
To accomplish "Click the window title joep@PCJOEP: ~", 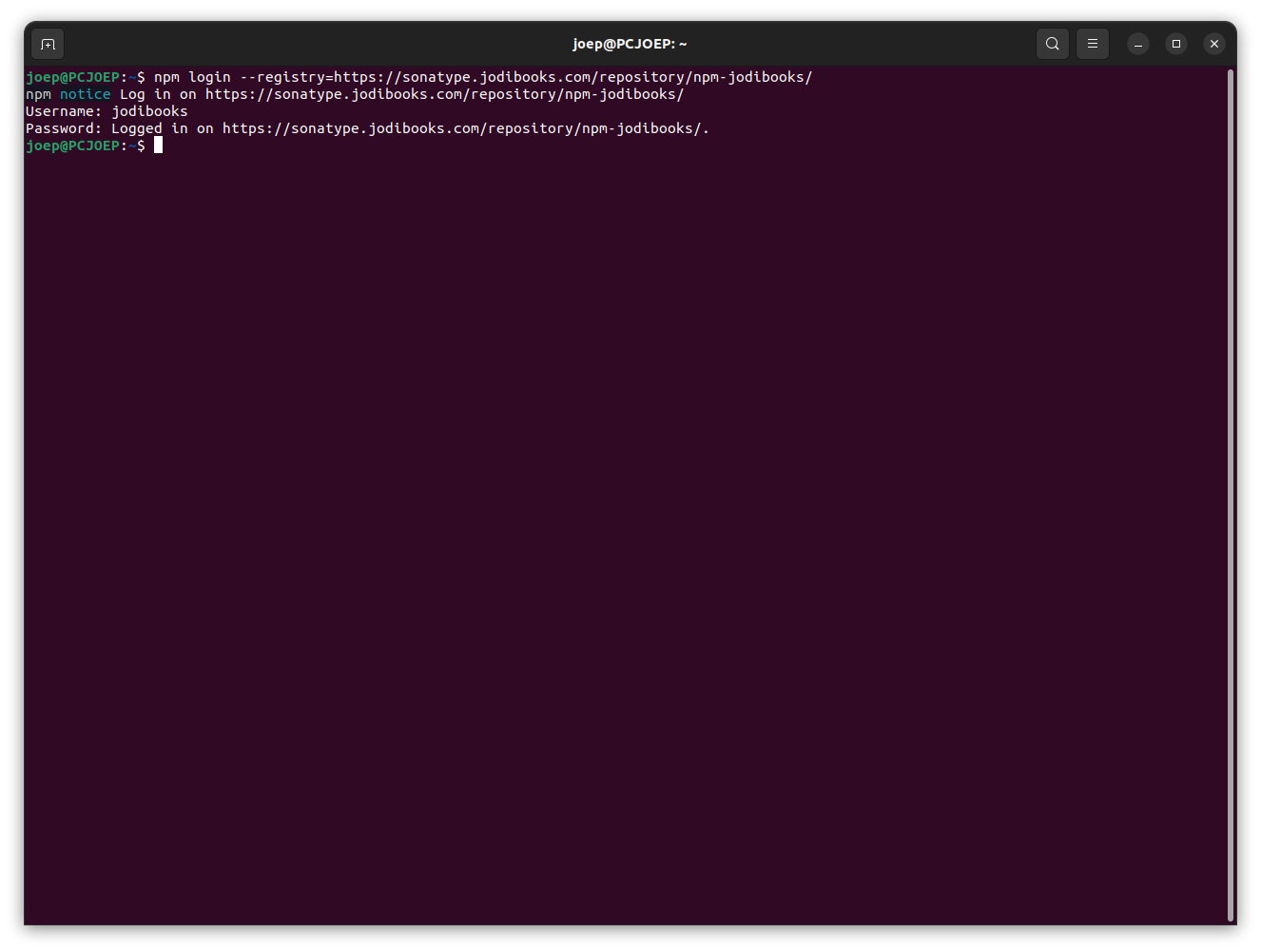I will (630, 44).
